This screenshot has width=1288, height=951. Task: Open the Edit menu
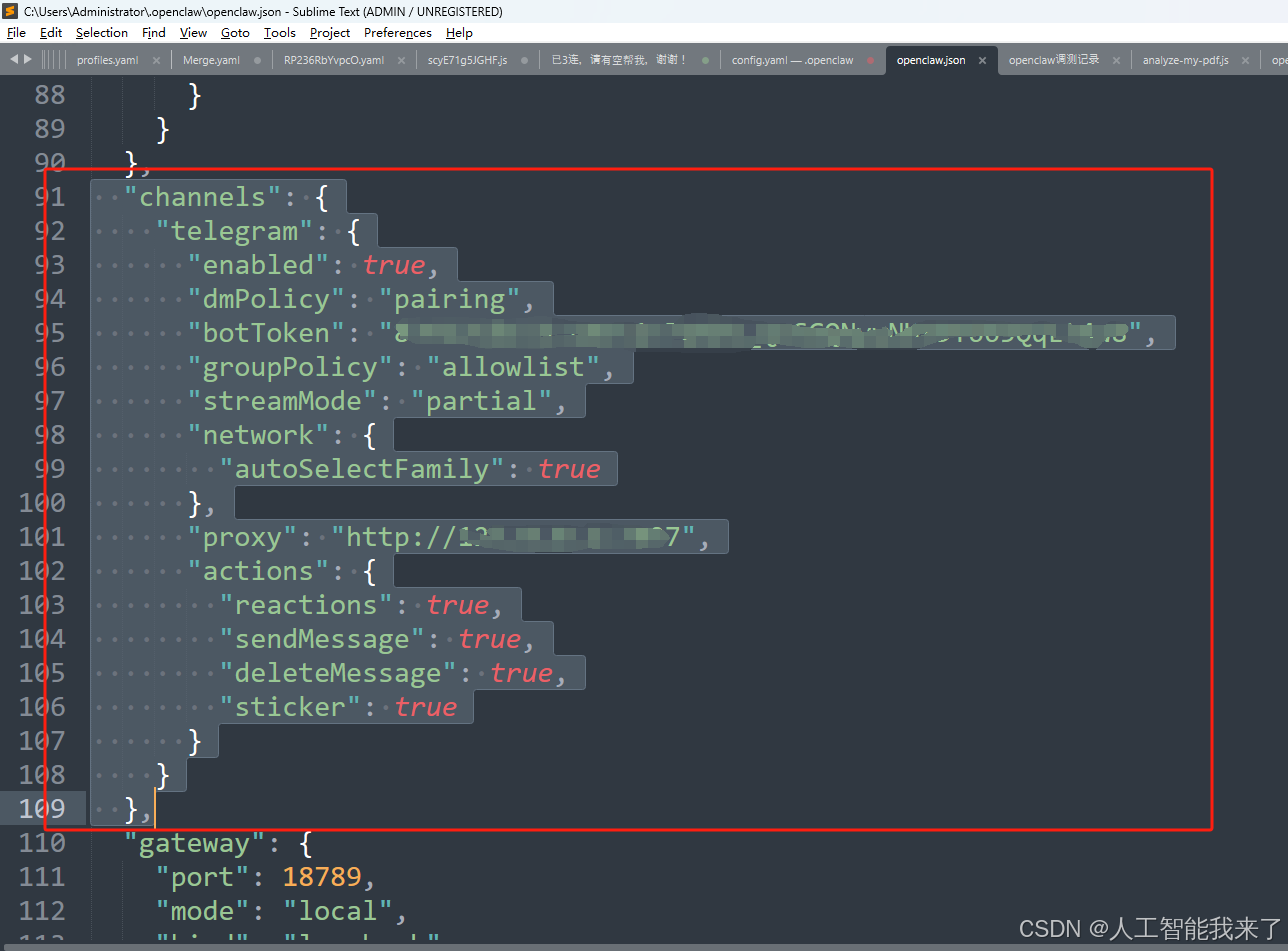(x=51, y=33)
